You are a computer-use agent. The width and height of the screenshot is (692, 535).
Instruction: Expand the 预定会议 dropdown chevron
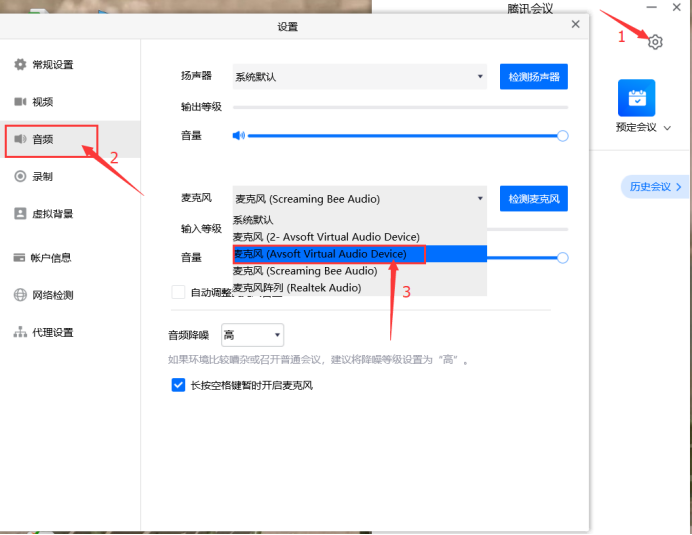[x=667, y=128]
